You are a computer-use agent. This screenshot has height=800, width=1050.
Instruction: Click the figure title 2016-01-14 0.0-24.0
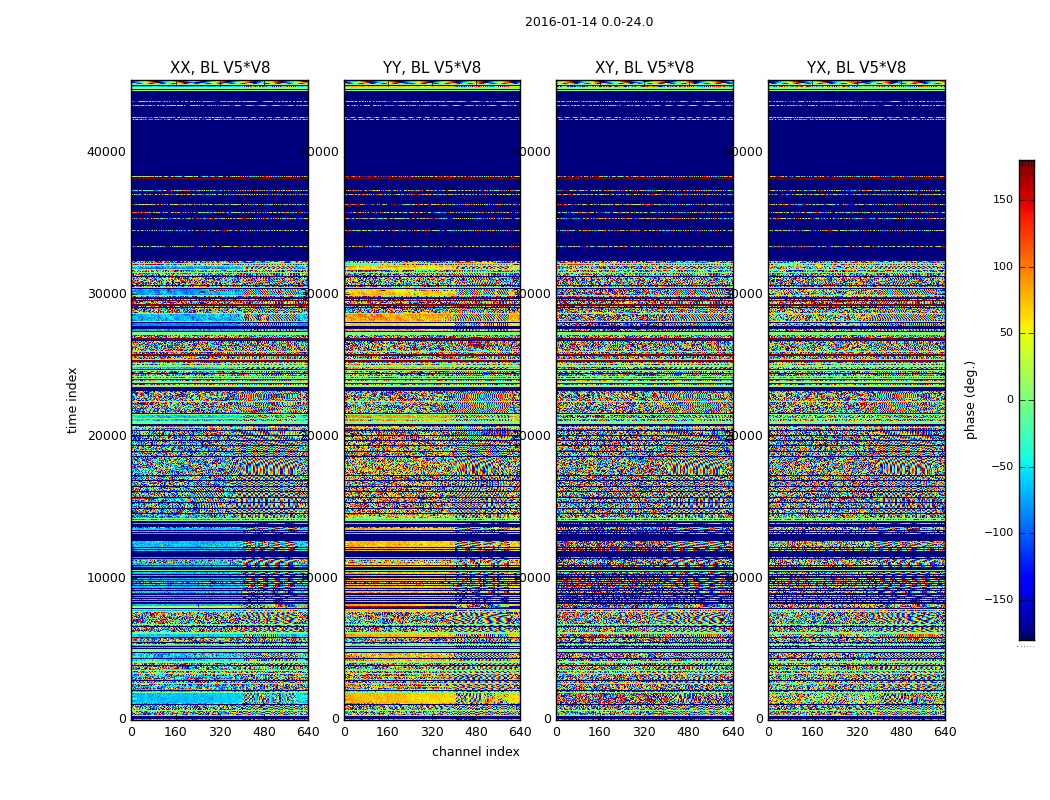click(589, 22)
